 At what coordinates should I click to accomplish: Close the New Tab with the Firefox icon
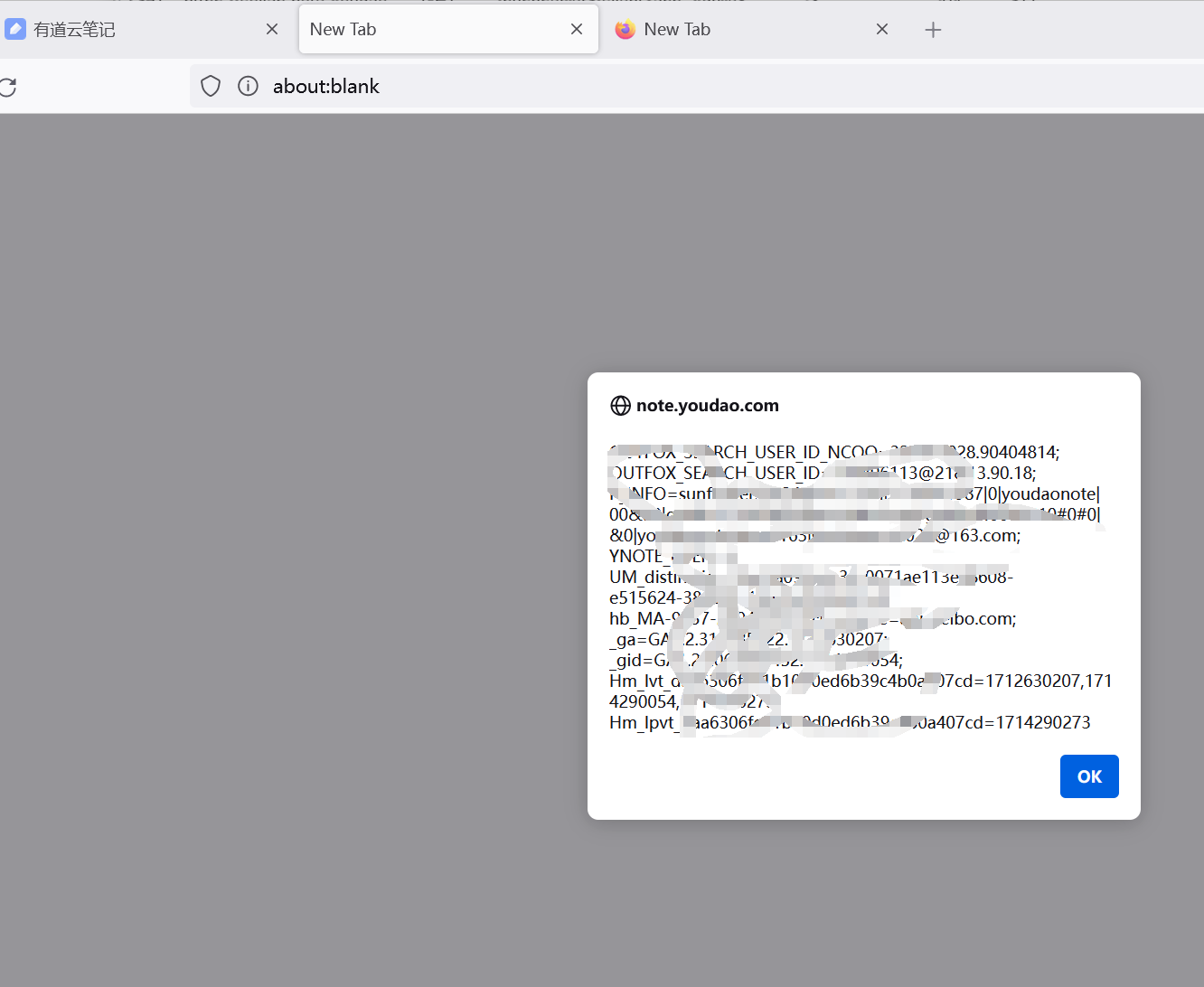pos(882,29)
